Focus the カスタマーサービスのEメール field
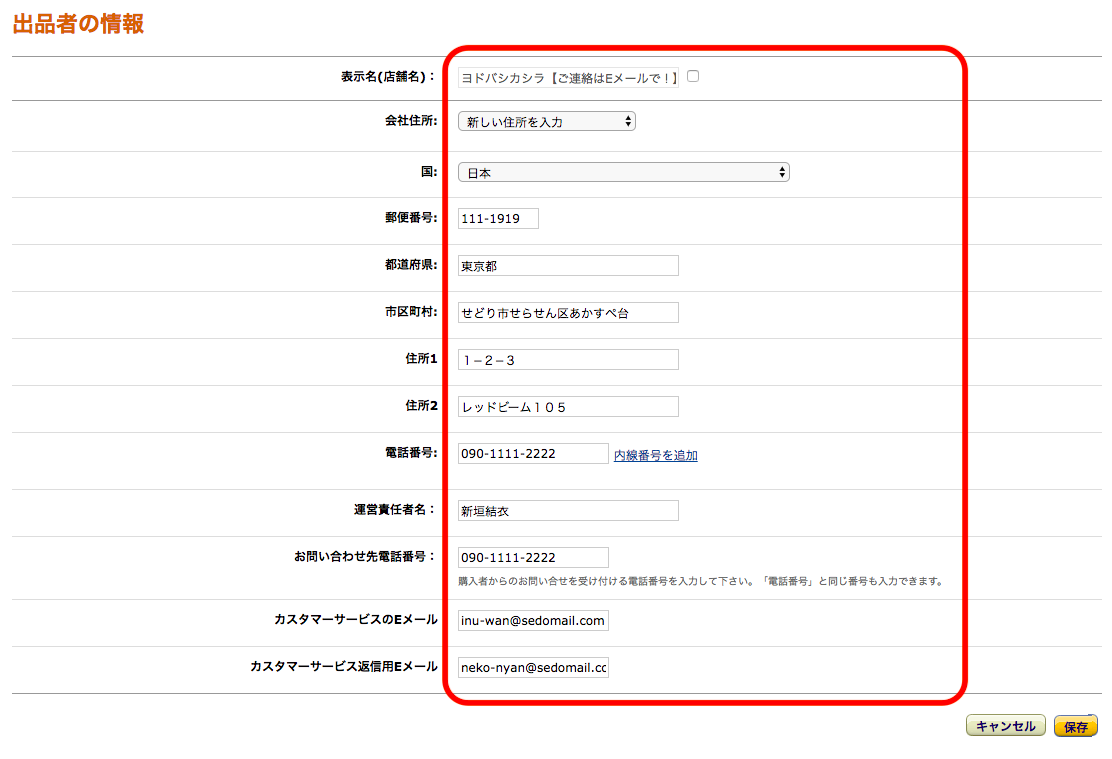Screen dimensions: 1112x759 (532, 621)
